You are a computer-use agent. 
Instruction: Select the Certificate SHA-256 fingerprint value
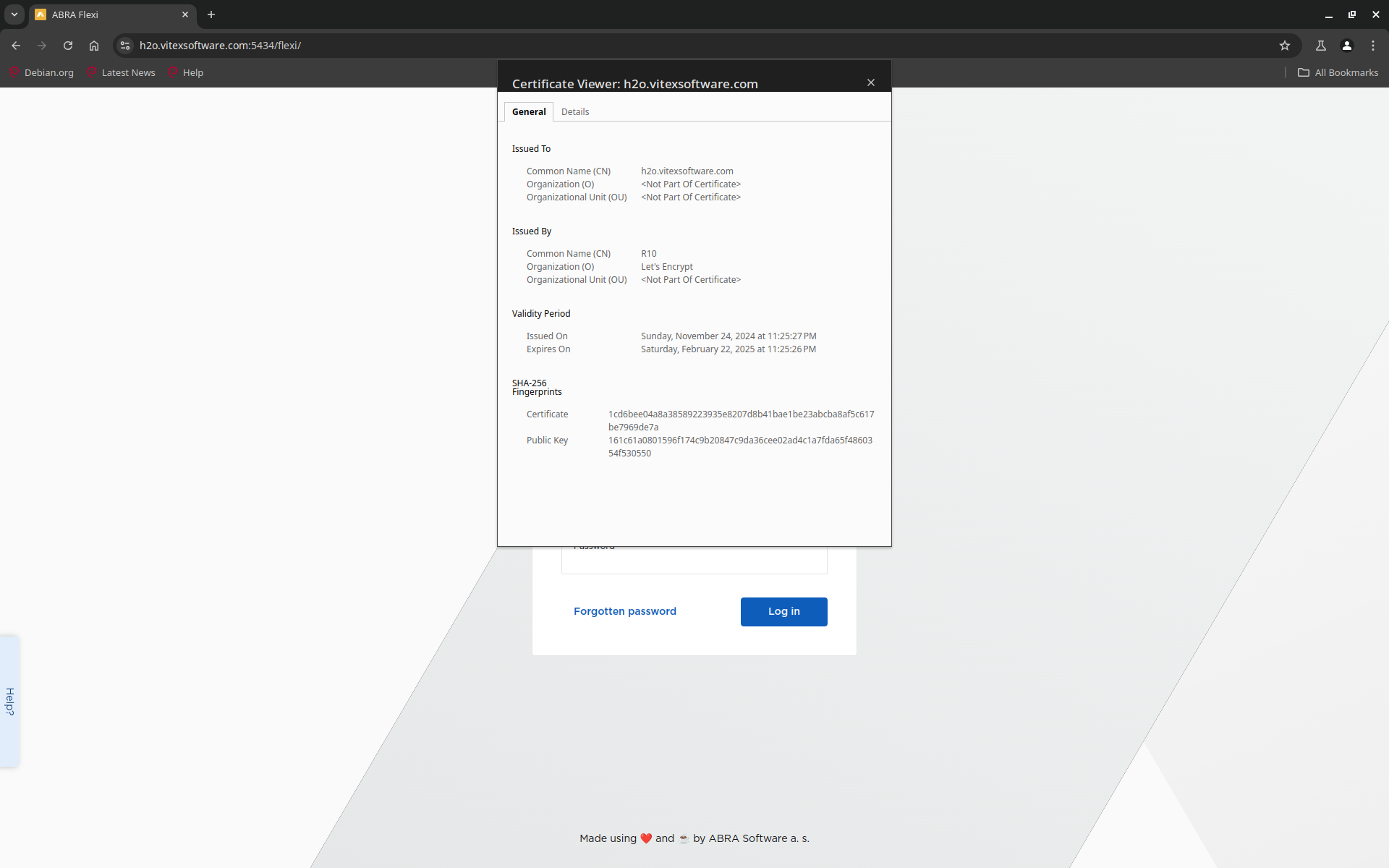[742, 421]
